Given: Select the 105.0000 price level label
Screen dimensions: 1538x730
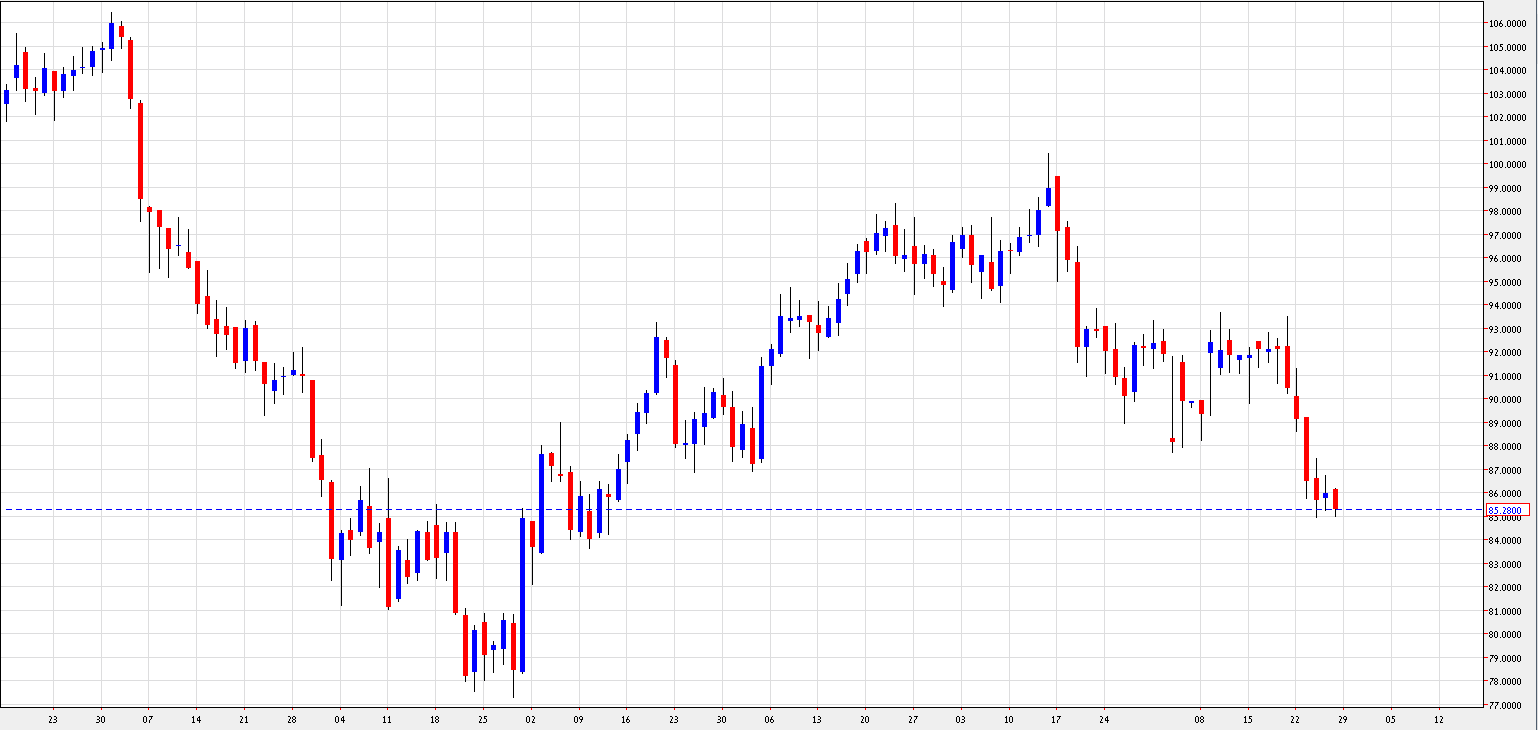Looking at the screenshot, I should point(1506,47).
